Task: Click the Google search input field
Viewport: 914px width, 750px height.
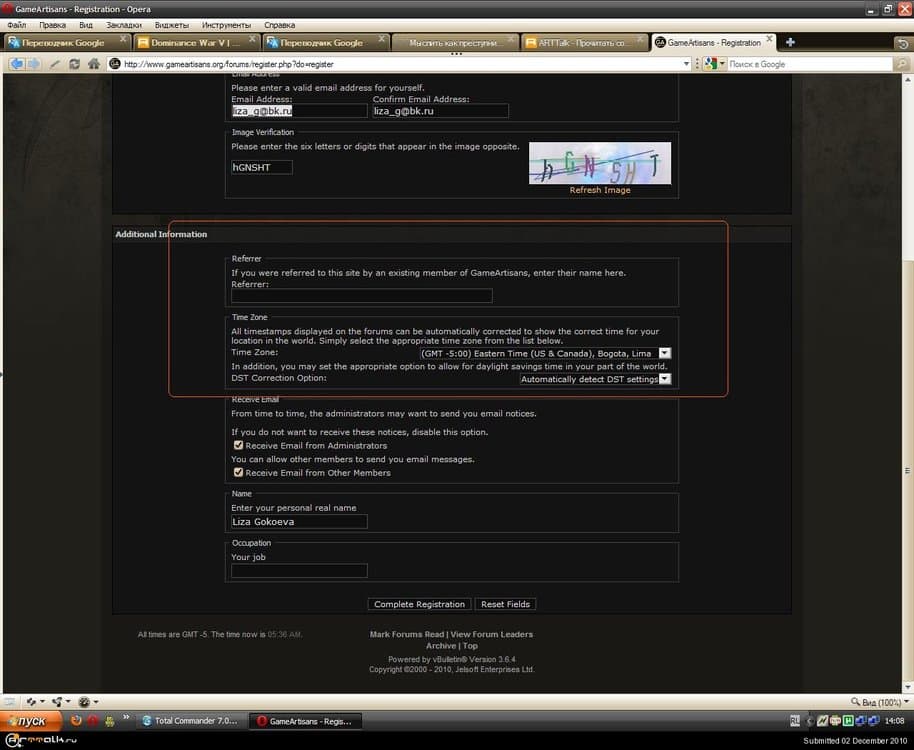Action: coord(810,64)
